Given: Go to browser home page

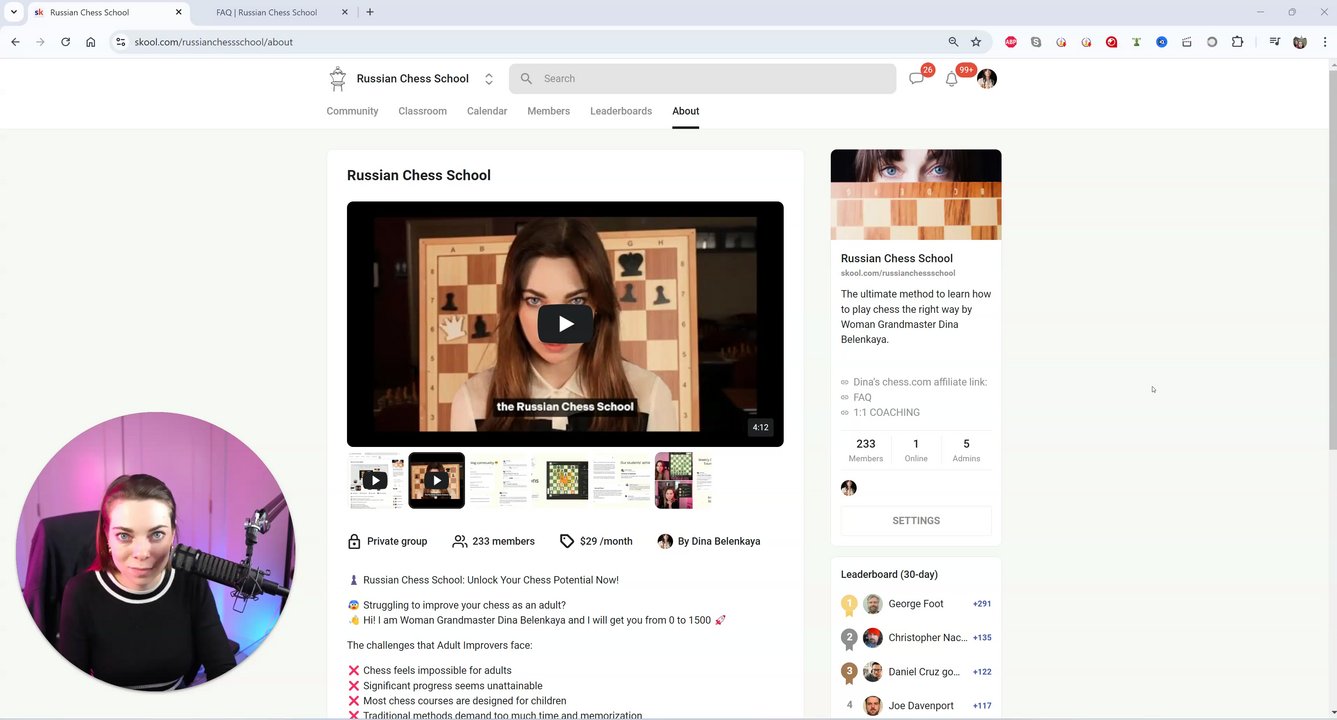Looking at the screenshot, I should (90, 42).
